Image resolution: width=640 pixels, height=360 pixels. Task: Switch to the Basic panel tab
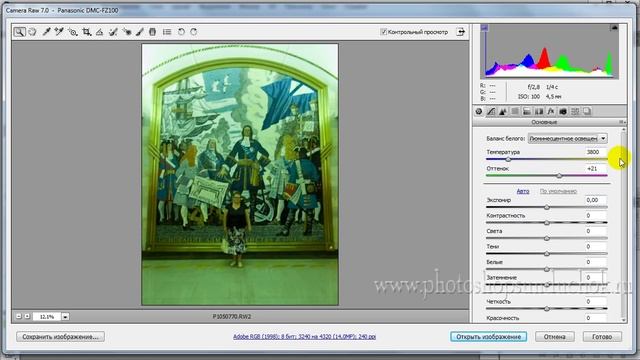click(x=479, y=111)
